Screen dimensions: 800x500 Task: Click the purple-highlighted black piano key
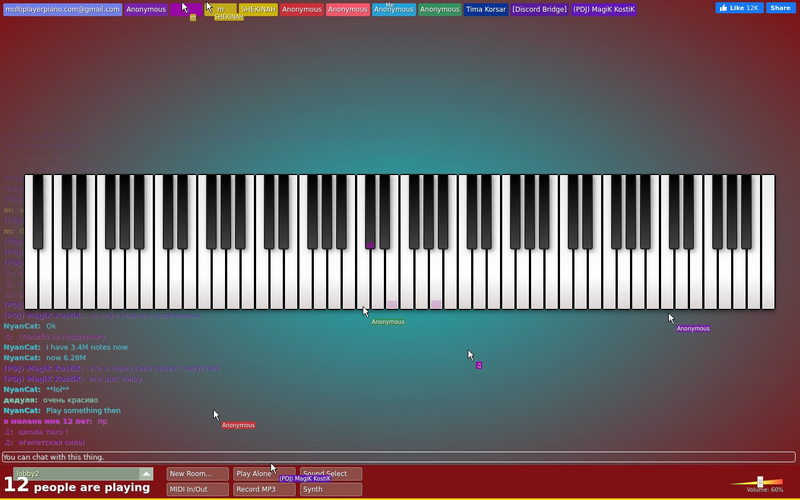370,212
